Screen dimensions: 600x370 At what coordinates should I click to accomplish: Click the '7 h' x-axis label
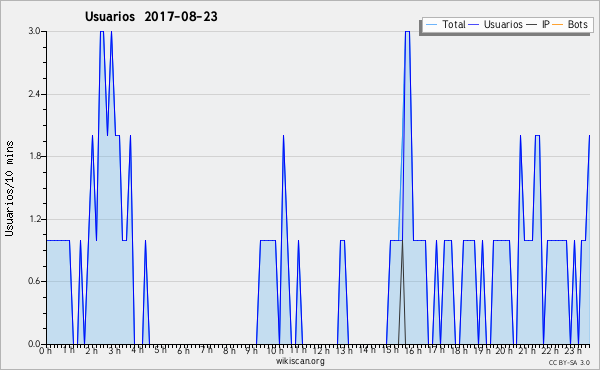[x=206, y=350]
